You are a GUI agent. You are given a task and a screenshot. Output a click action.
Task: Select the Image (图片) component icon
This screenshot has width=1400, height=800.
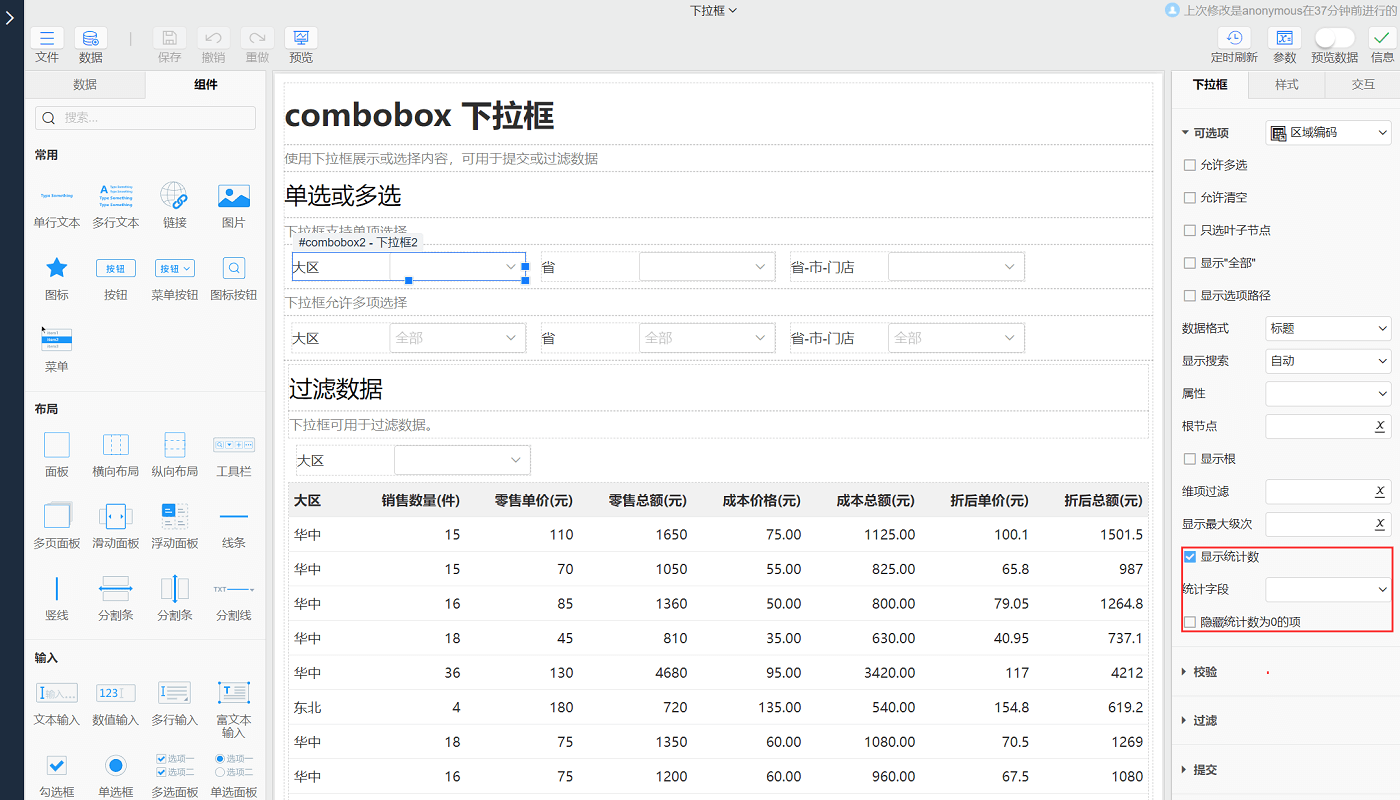pos(233,196)
